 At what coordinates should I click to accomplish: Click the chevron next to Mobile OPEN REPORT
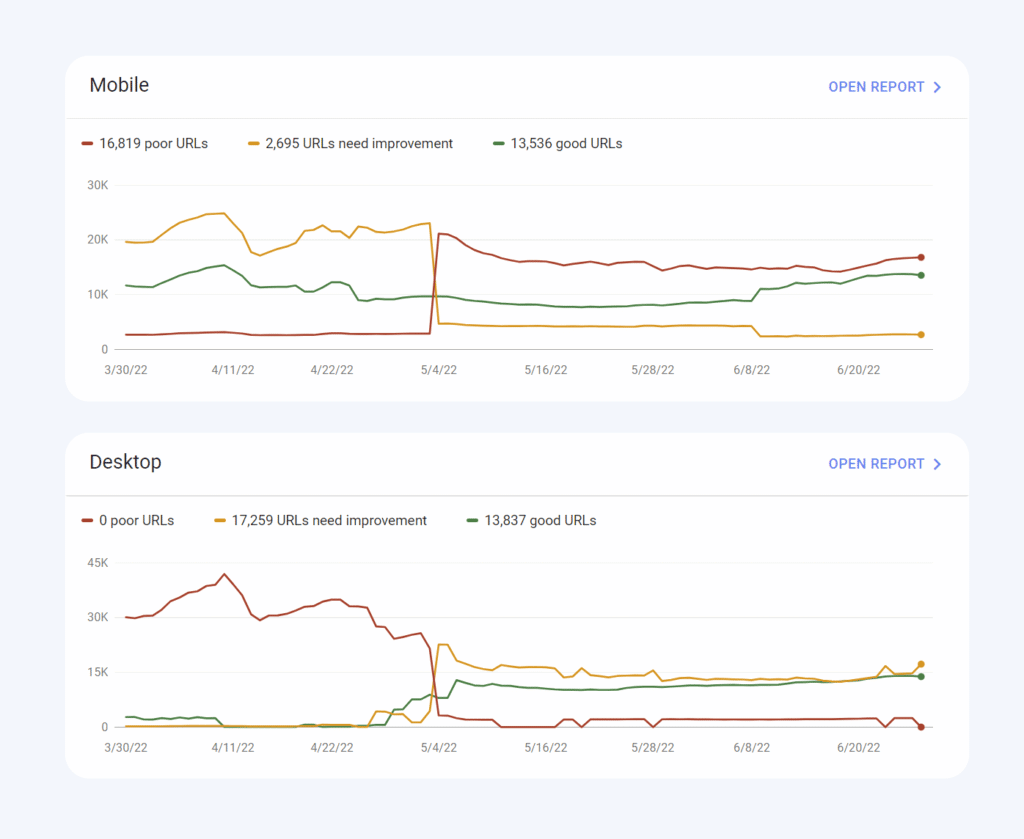coord(937,87)
